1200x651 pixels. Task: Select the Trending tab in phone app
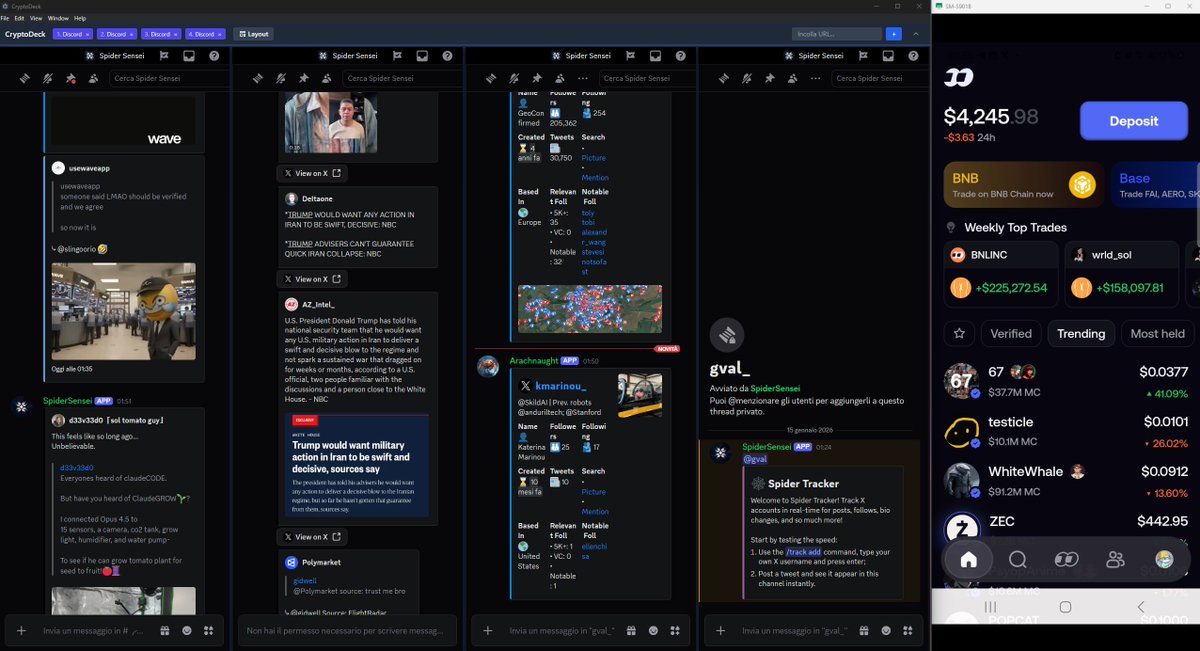pos(1081,333)
